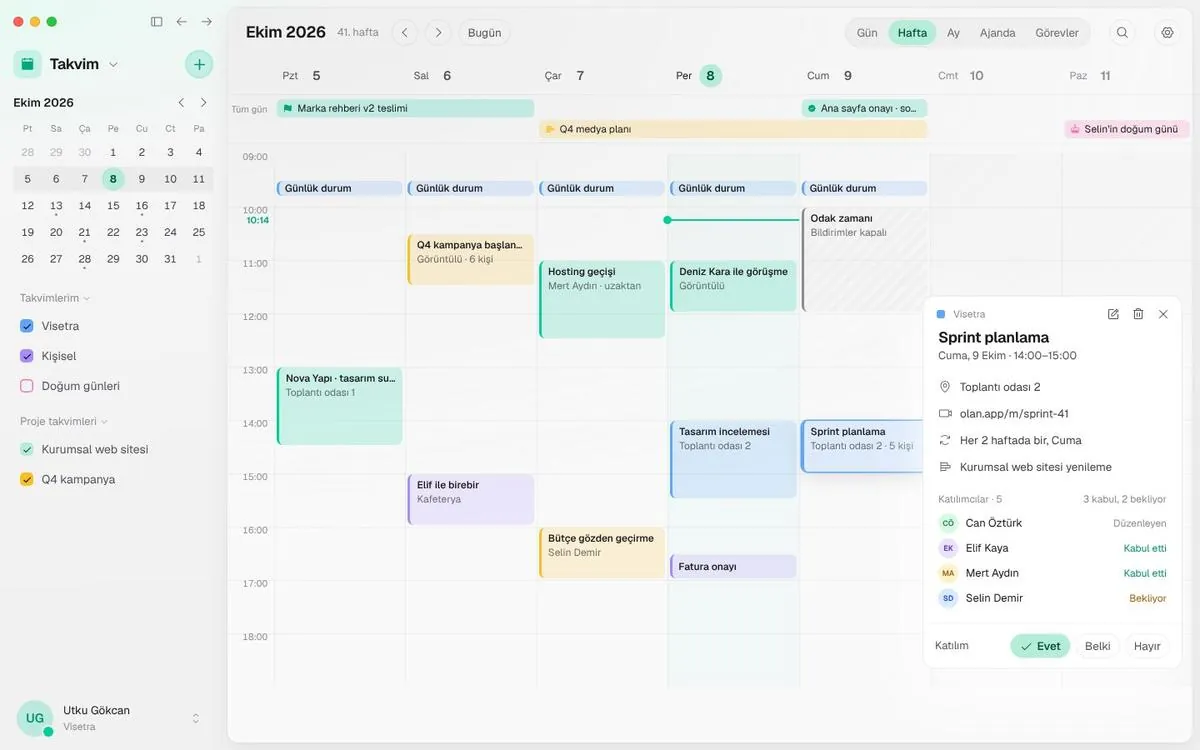Click the green Takvim app icon
This screenshot has width=1200, height=750.
click(28, 64)
